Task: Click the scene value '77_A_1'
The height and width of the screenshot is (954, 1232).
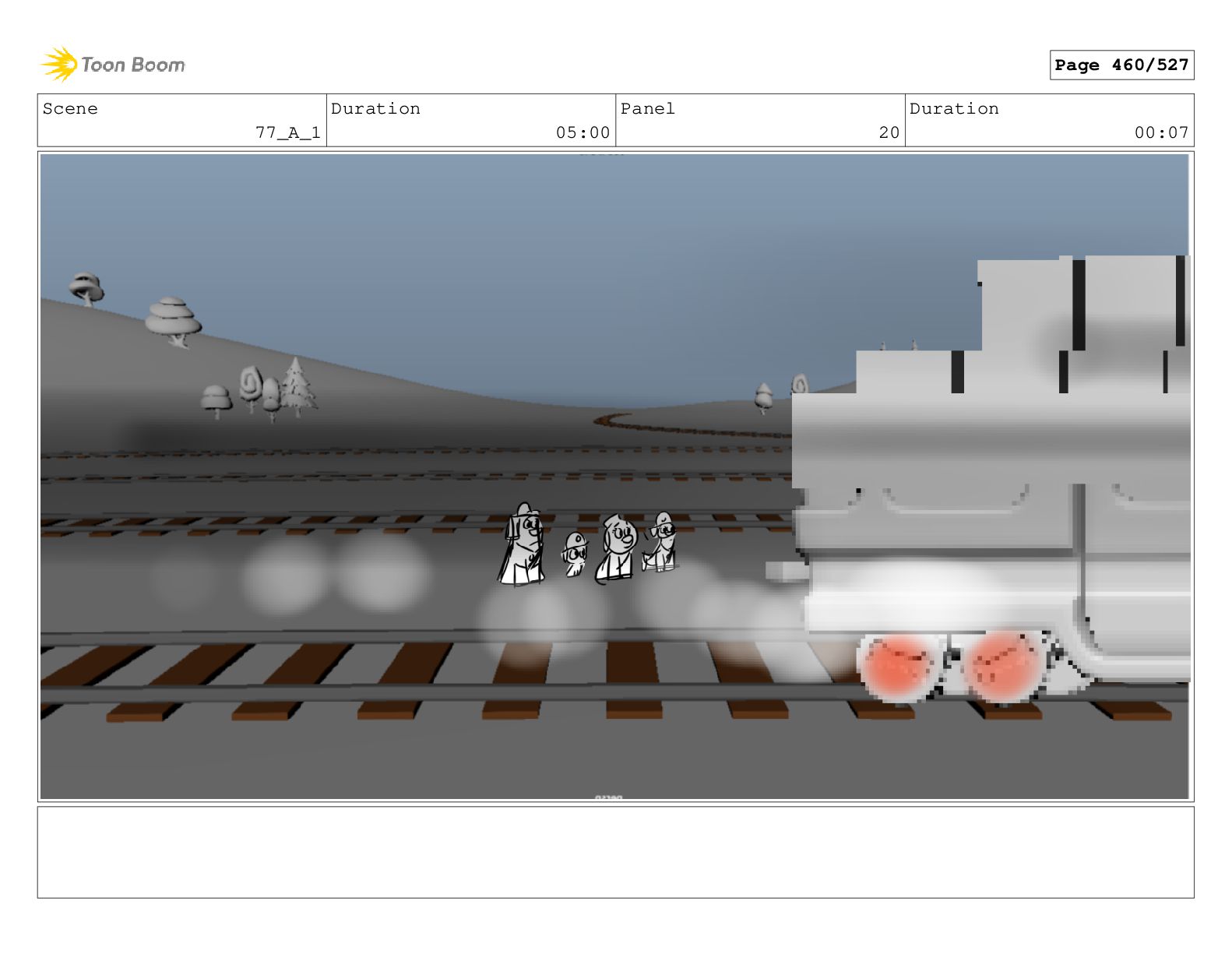Action: (288, 132)
